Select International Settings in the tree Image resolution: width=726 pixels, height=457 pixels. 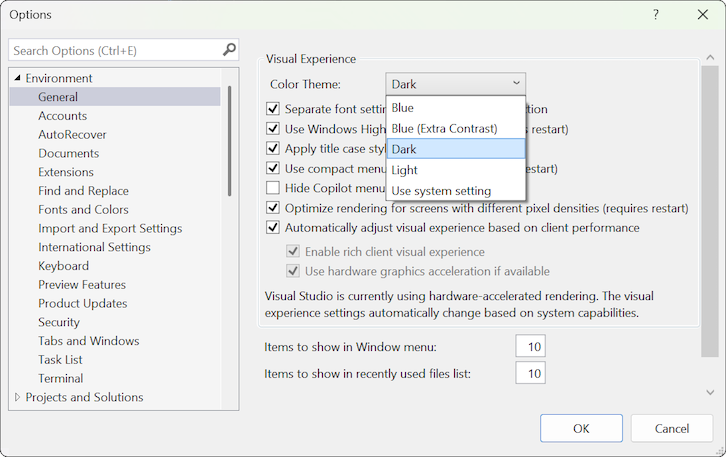click(94, 247)
